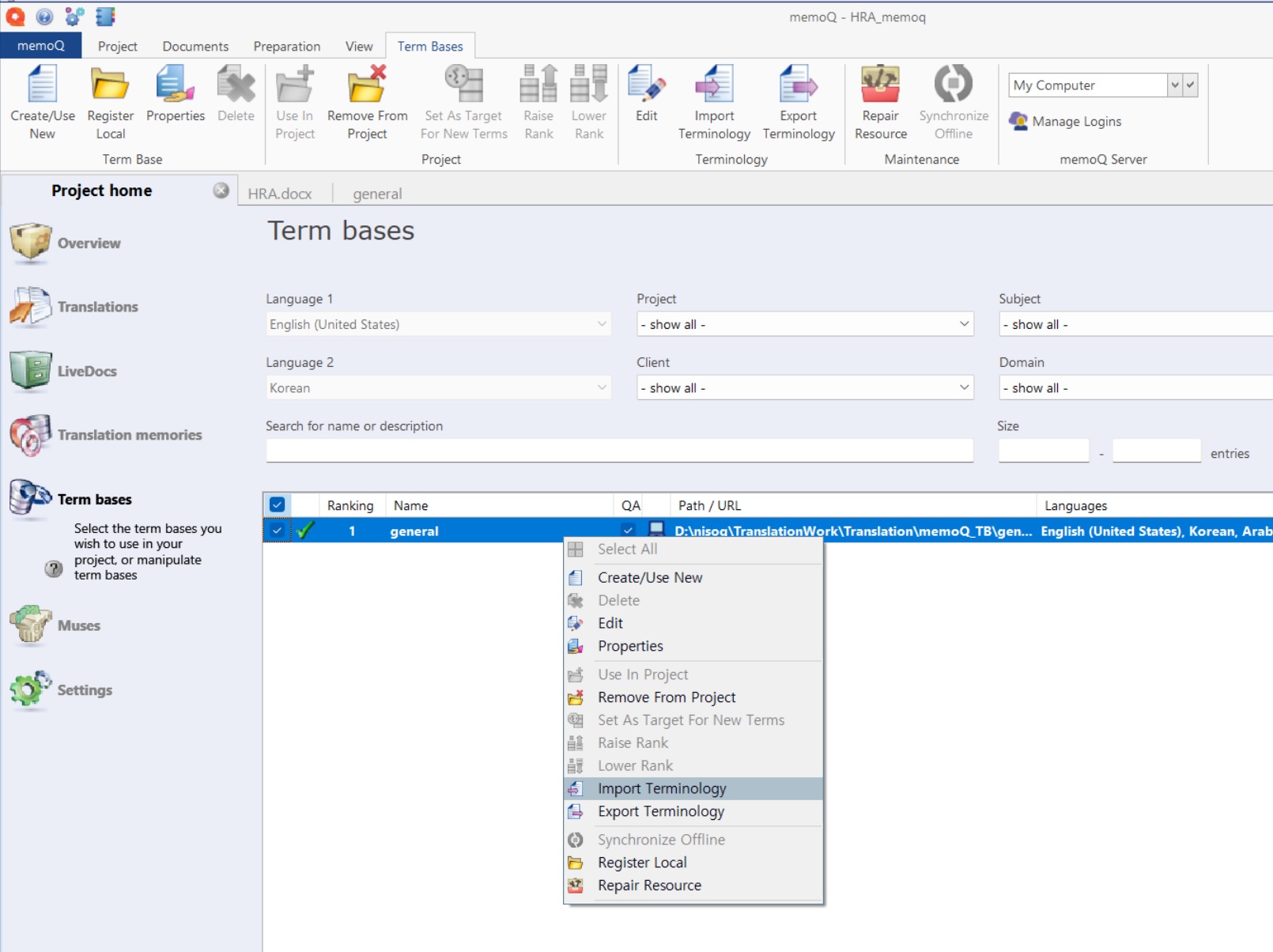Expand Client filter dropdown

click(x=964, y=387)
